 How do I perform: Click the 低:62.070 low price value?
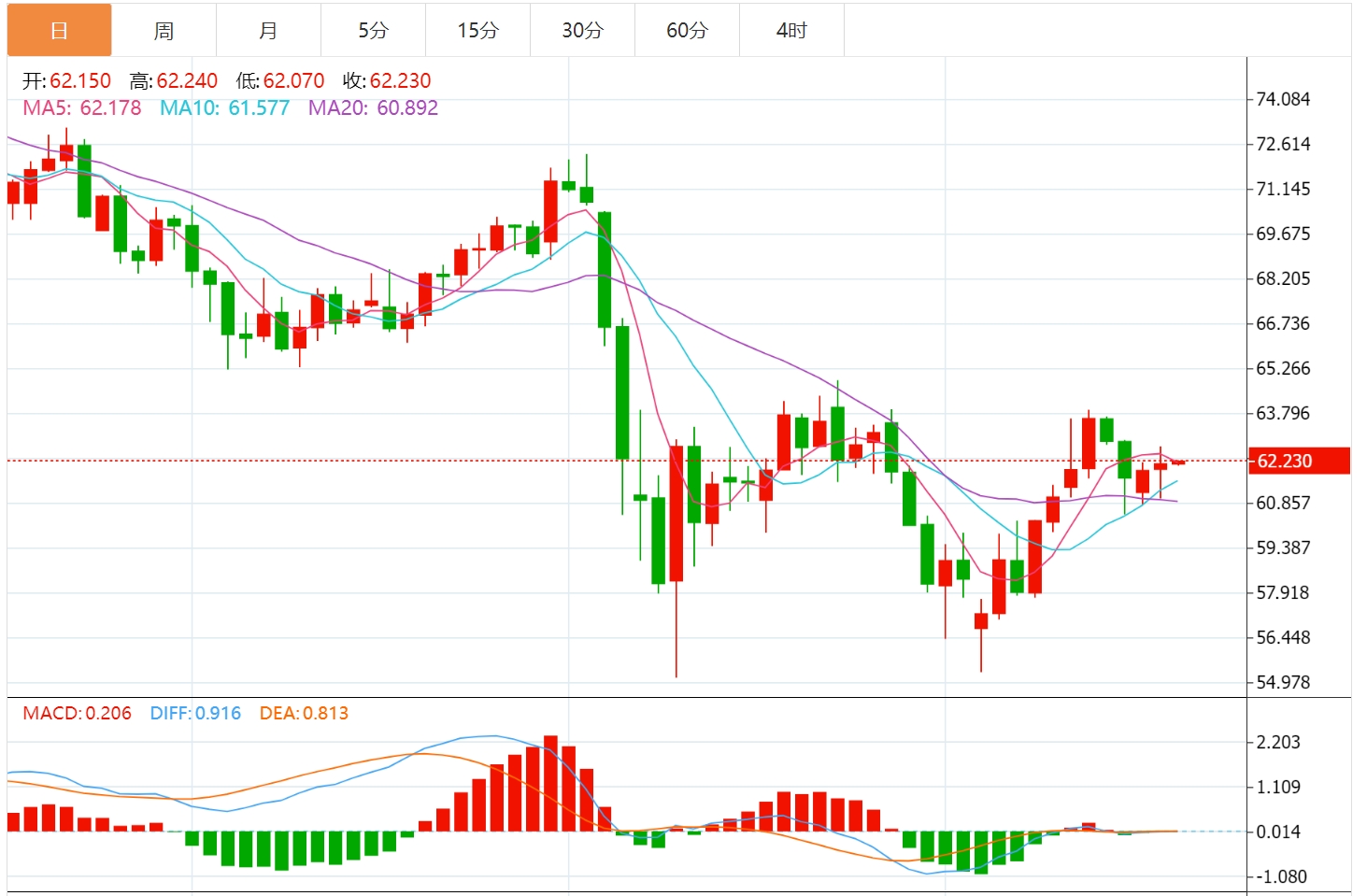(x=280, y=81)
